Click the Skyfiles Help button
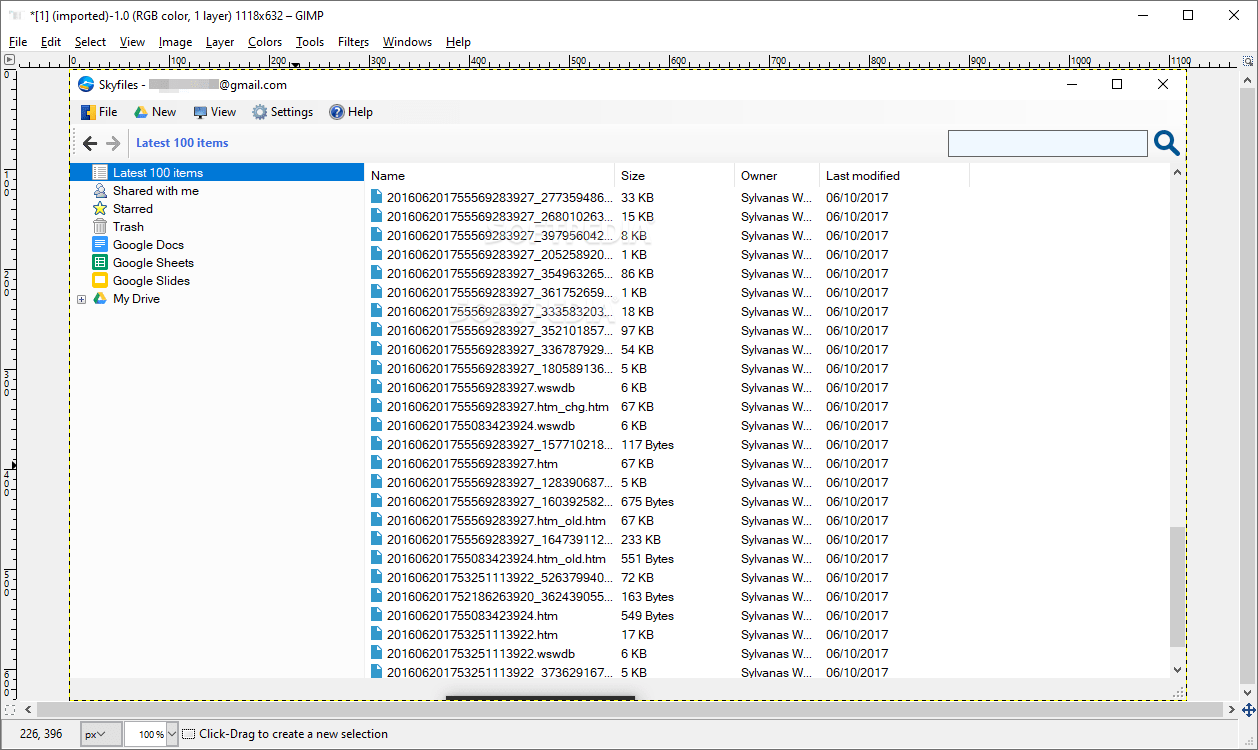This screenshot has height=750, width=1258. [x=351, y=112]
